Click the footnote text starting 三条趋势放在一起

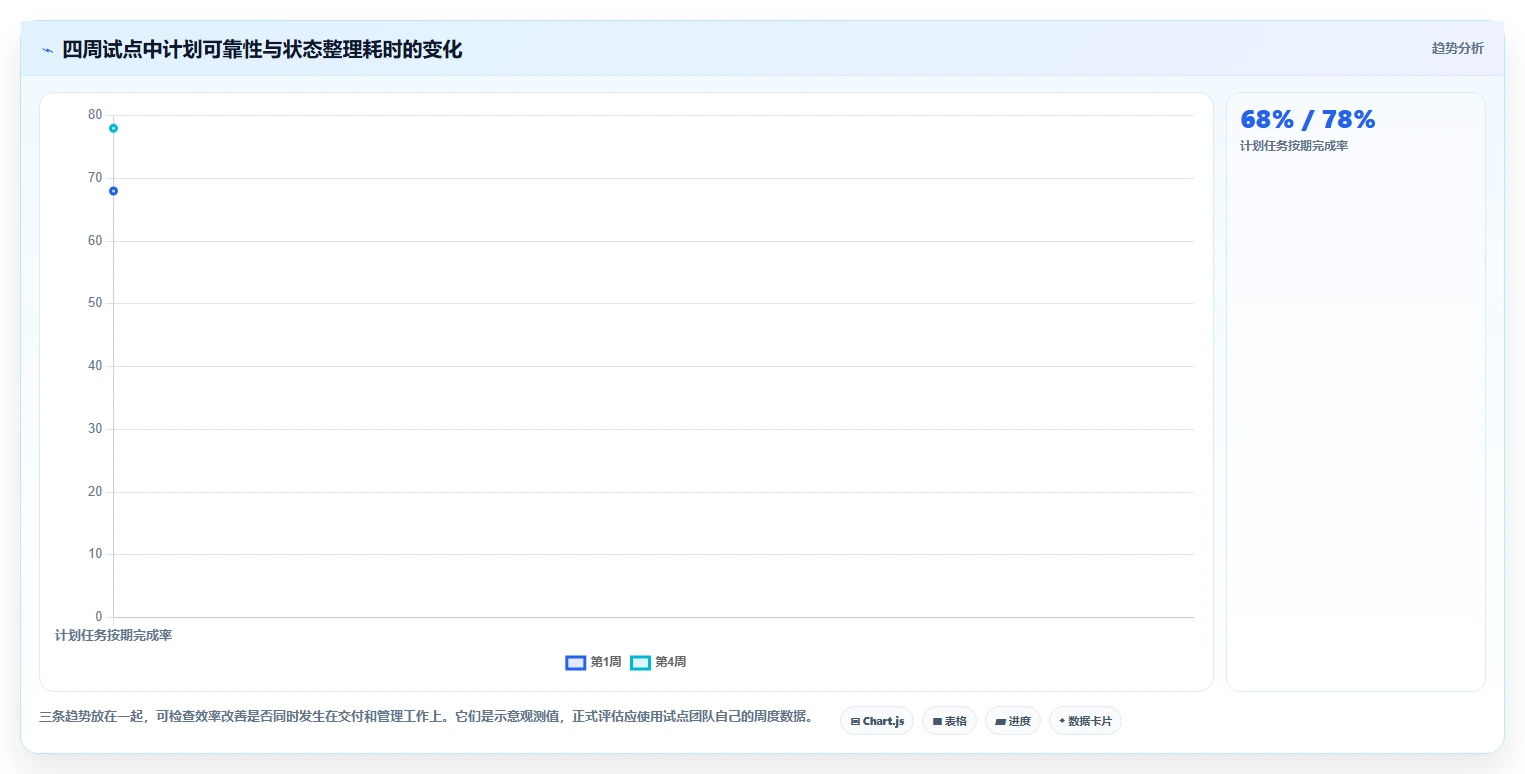[x=427, y=717]
